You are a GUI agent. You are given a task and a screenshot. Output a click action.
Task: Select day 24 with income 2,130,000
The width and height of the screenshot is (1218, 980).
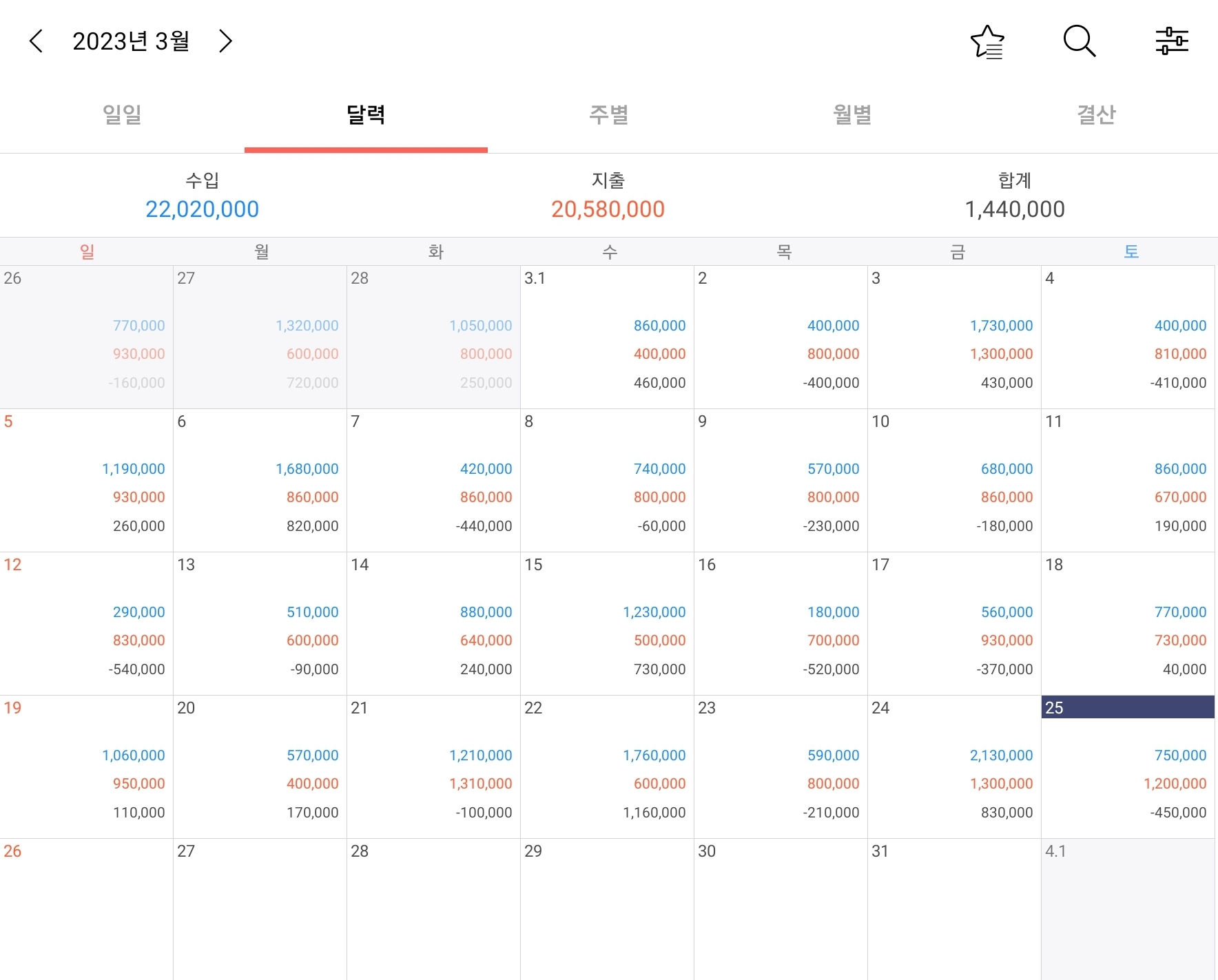click(954, 767)
